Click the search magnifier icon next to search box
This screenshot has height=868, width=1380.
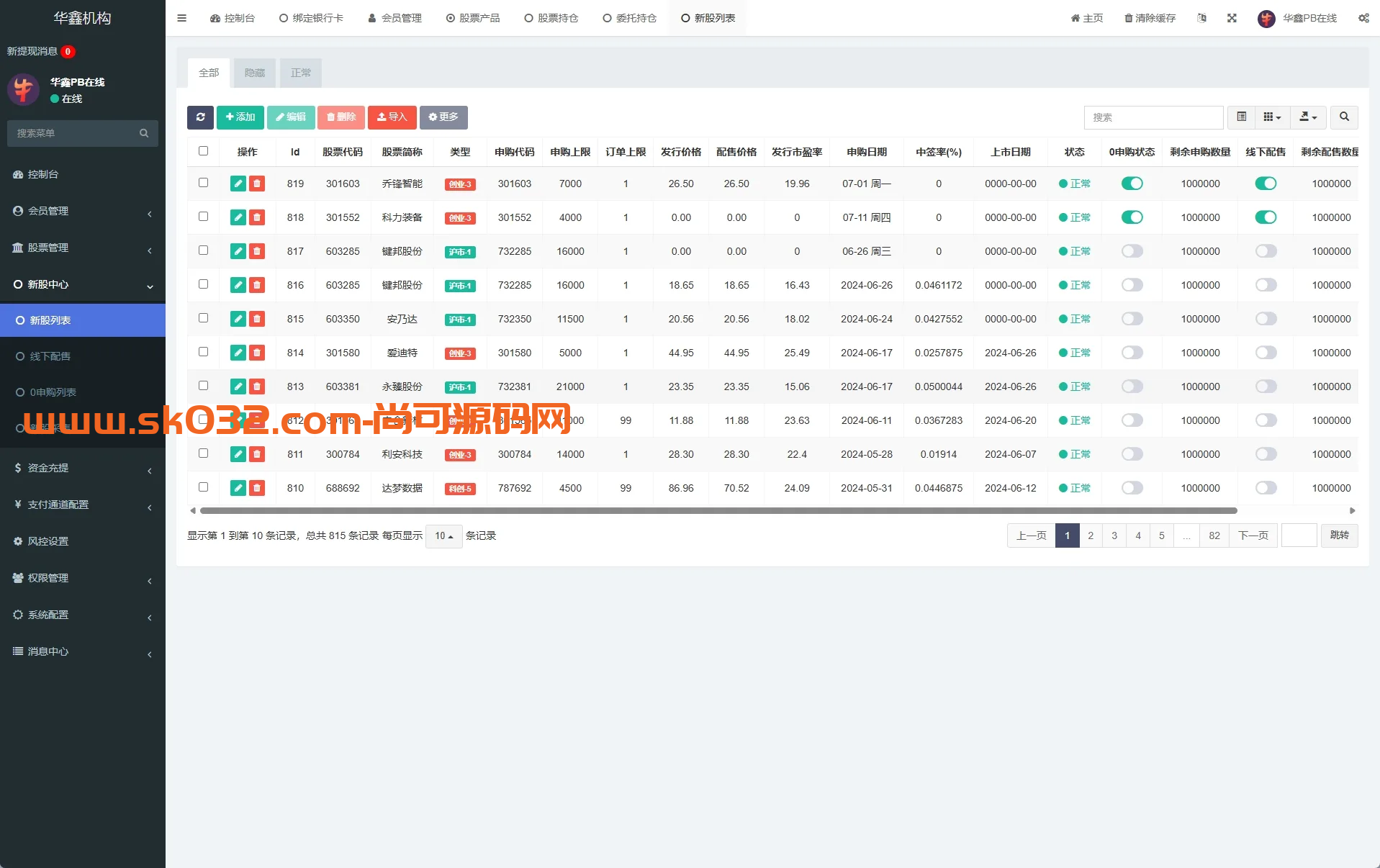click(1343, 117)
